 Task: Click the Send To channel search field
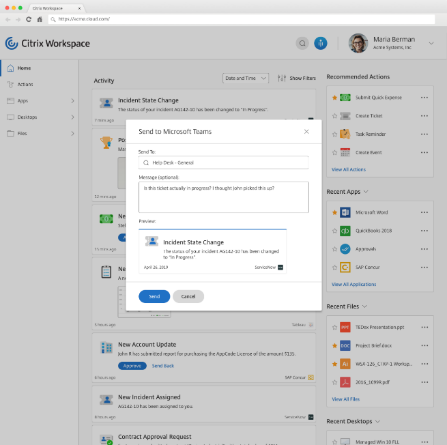click(x=223, y=163)
